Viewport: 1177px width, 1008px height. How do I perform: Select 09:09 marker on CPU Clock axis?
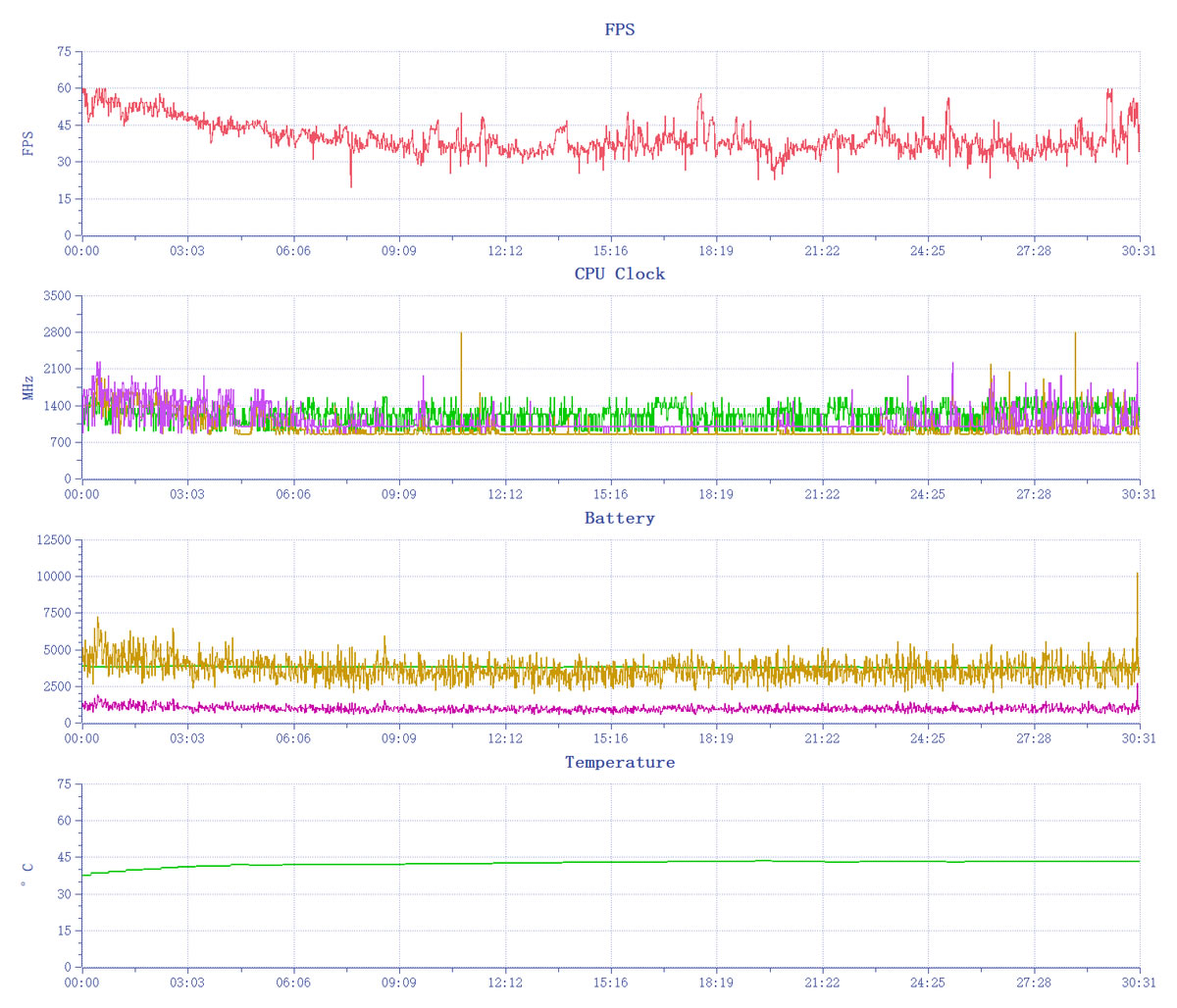[398, 495]
